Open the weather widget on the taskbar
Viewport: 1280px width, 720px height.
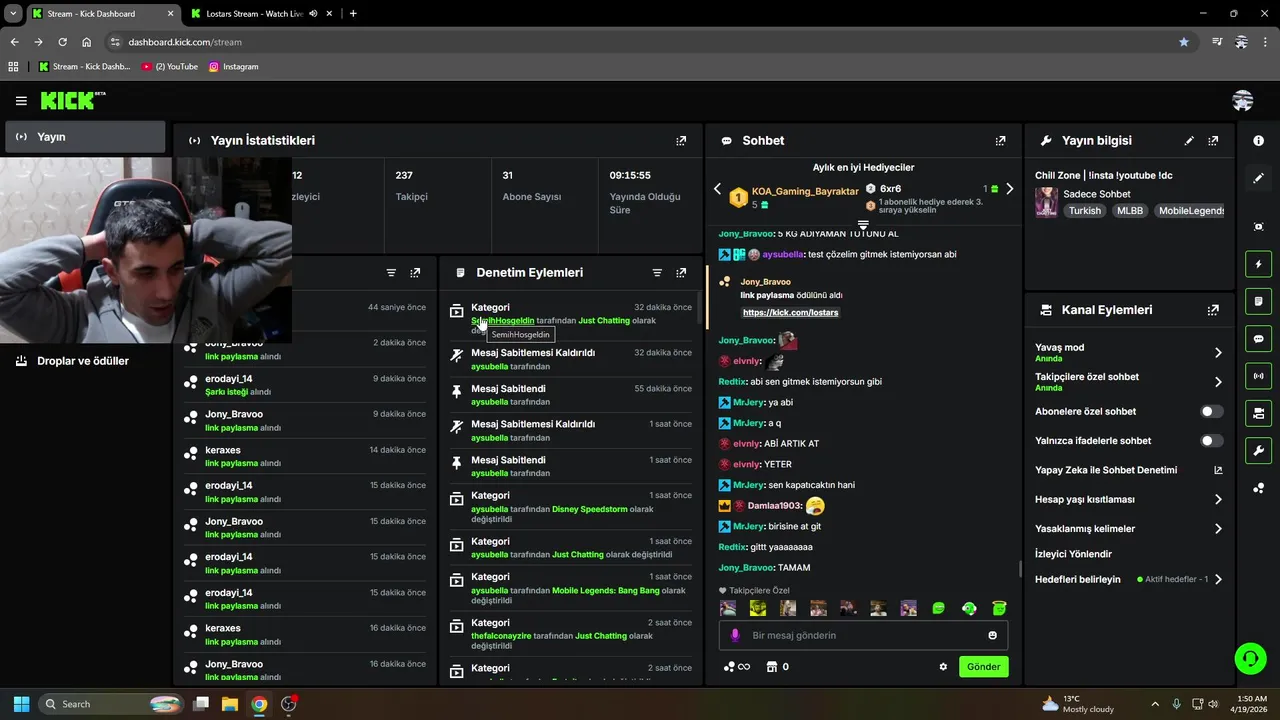[1078, 704]
